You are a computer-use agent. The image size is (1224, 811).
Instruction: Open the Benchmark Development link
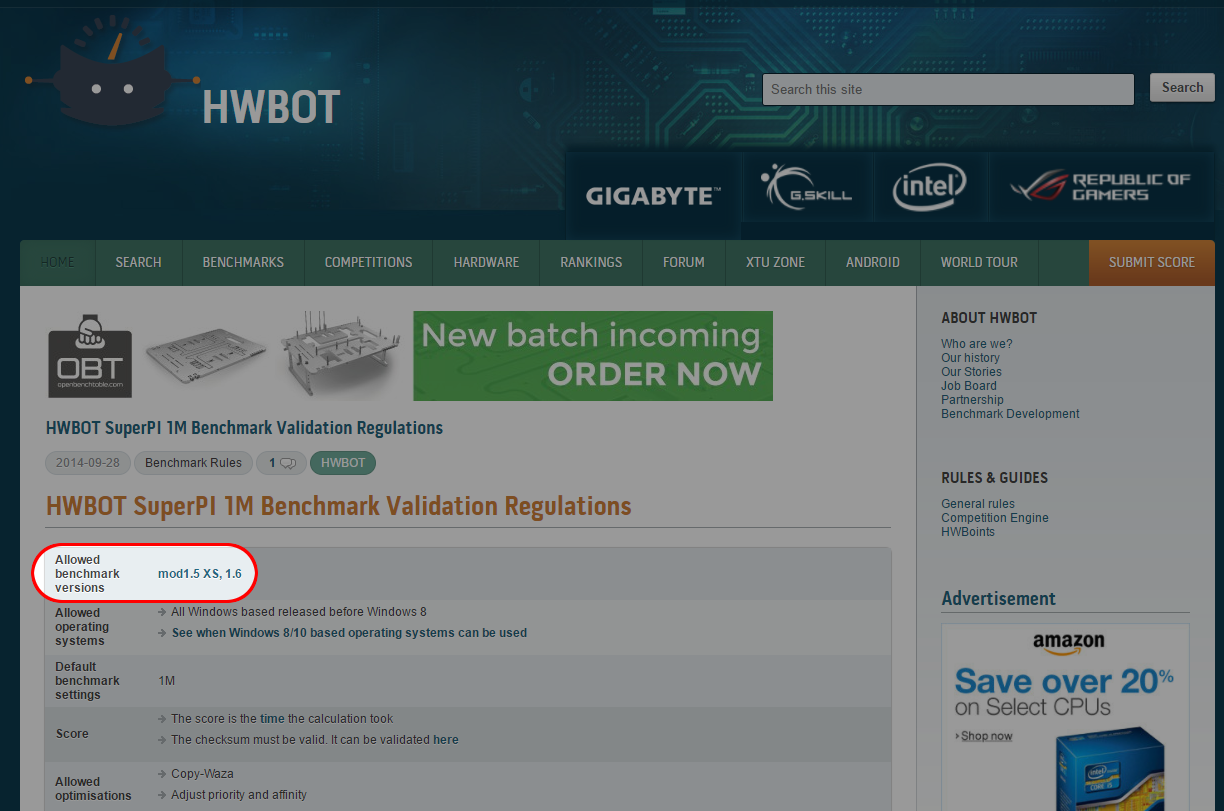1010,414
